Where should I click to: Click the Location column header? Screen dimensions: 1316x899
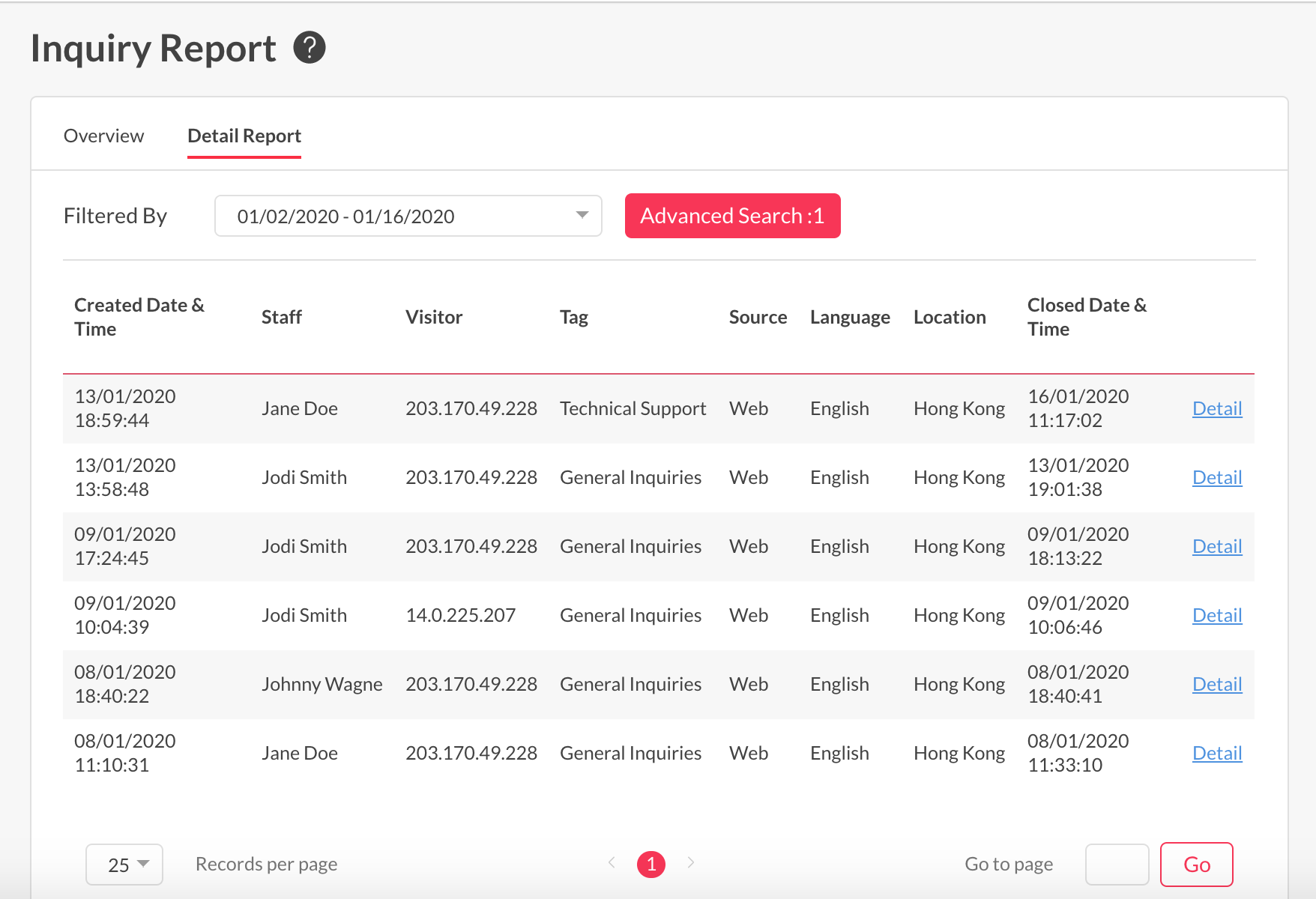pos(950,317)
